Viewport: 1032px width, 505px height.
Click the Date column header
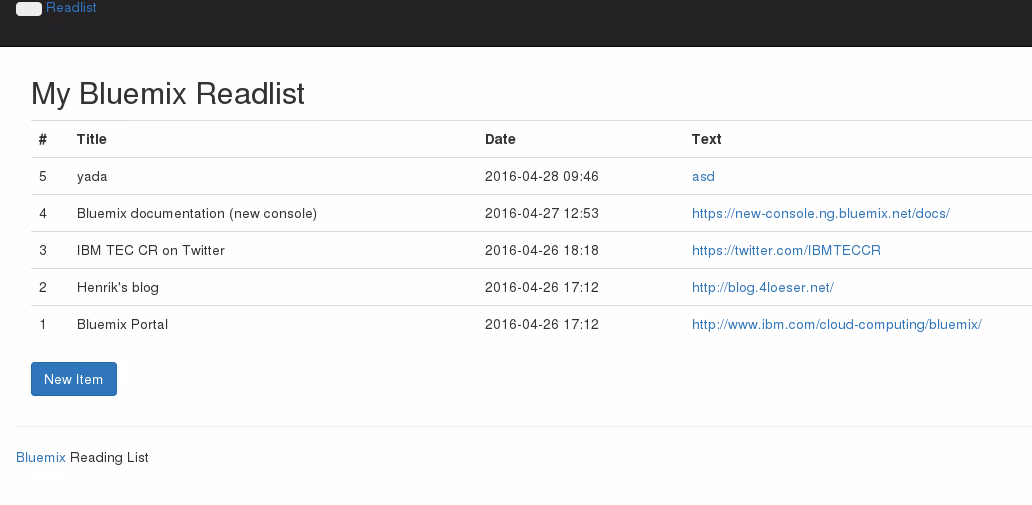500,139
